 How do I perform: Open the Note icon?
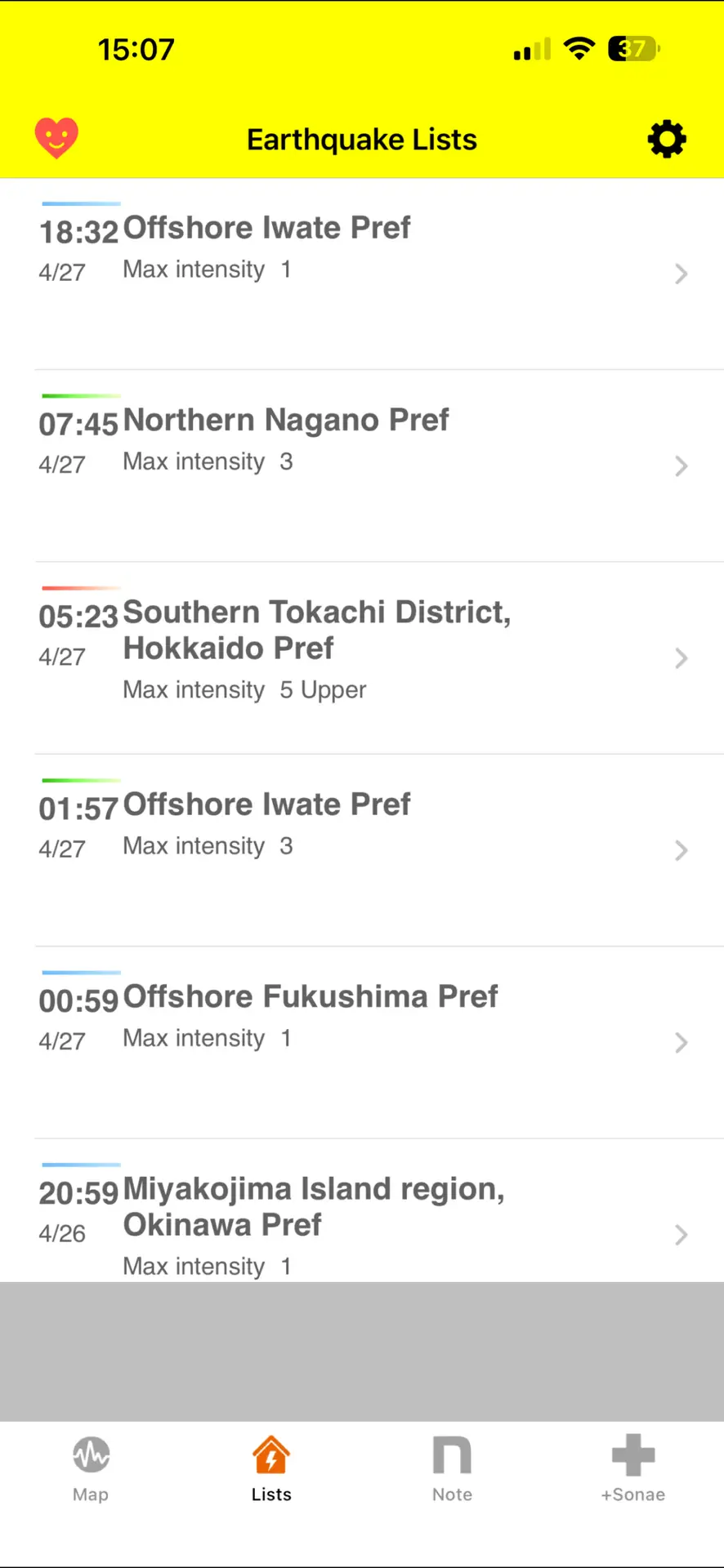pos(452,1455)
